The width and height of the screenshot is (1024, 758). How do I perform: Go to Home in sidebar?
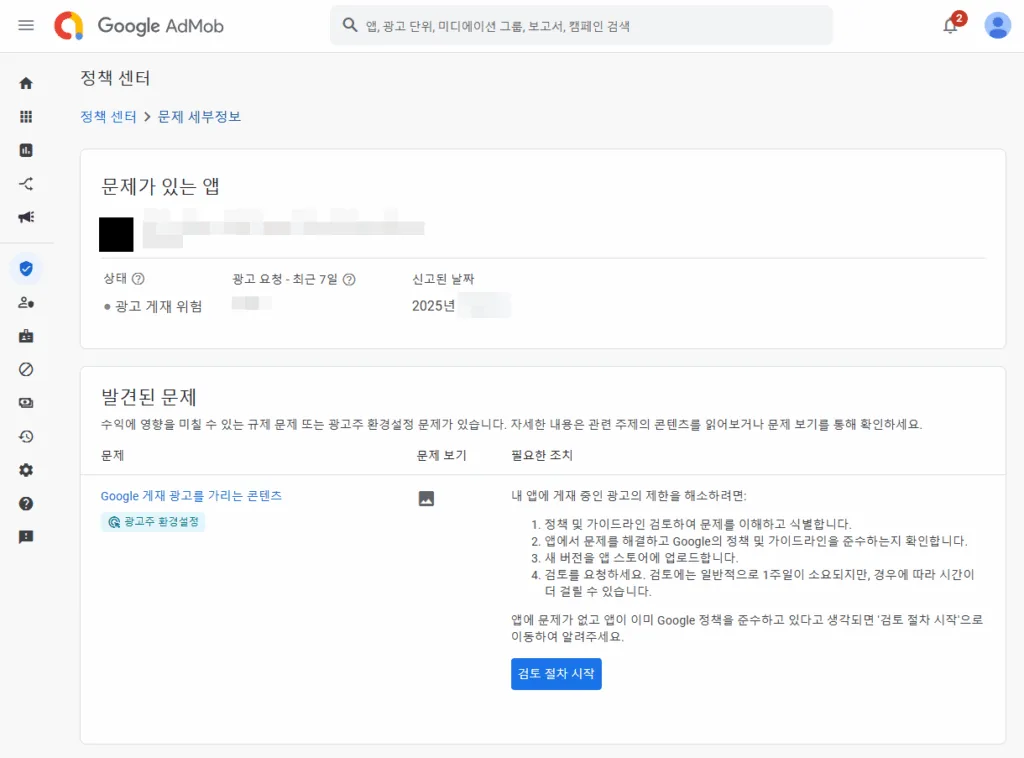pos(26,83)
